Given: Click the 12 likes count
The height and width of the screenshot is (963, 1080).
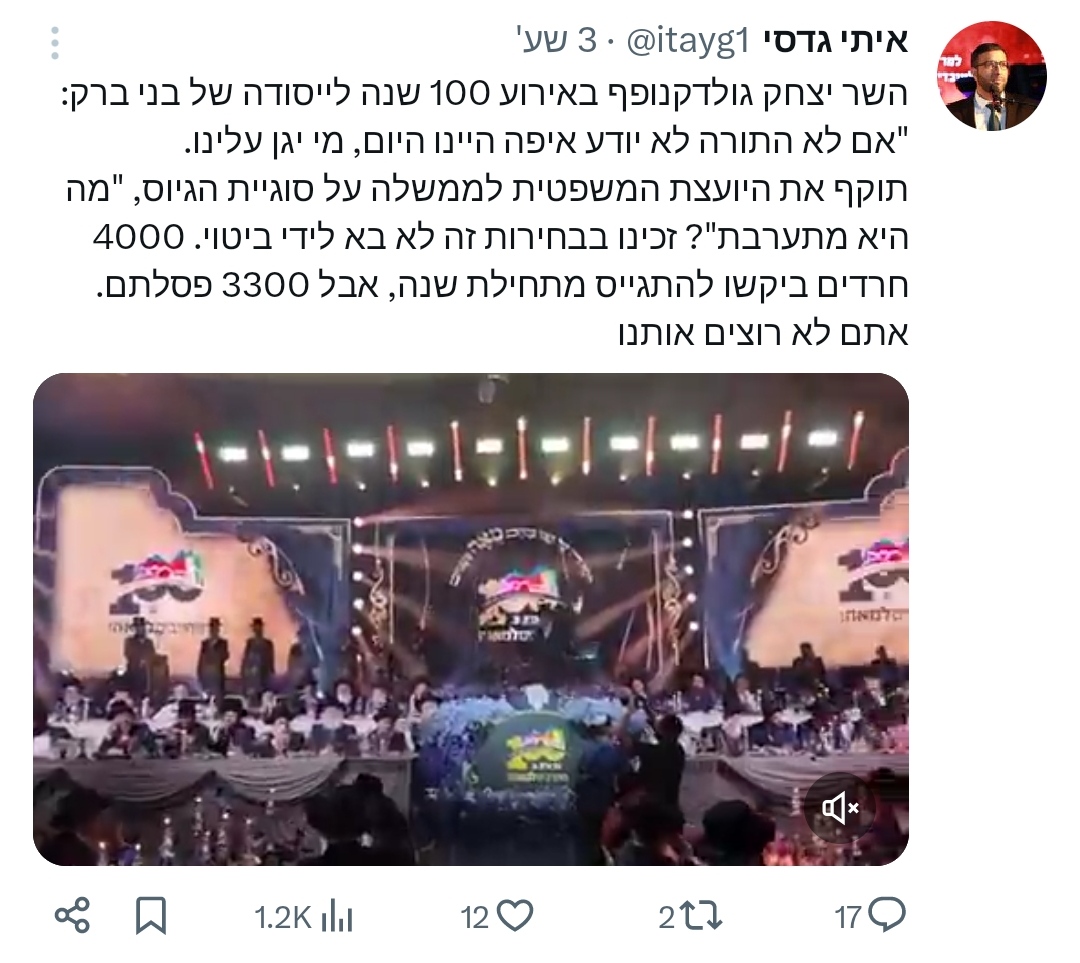Looking at the screenshot, I should (475, 918).
